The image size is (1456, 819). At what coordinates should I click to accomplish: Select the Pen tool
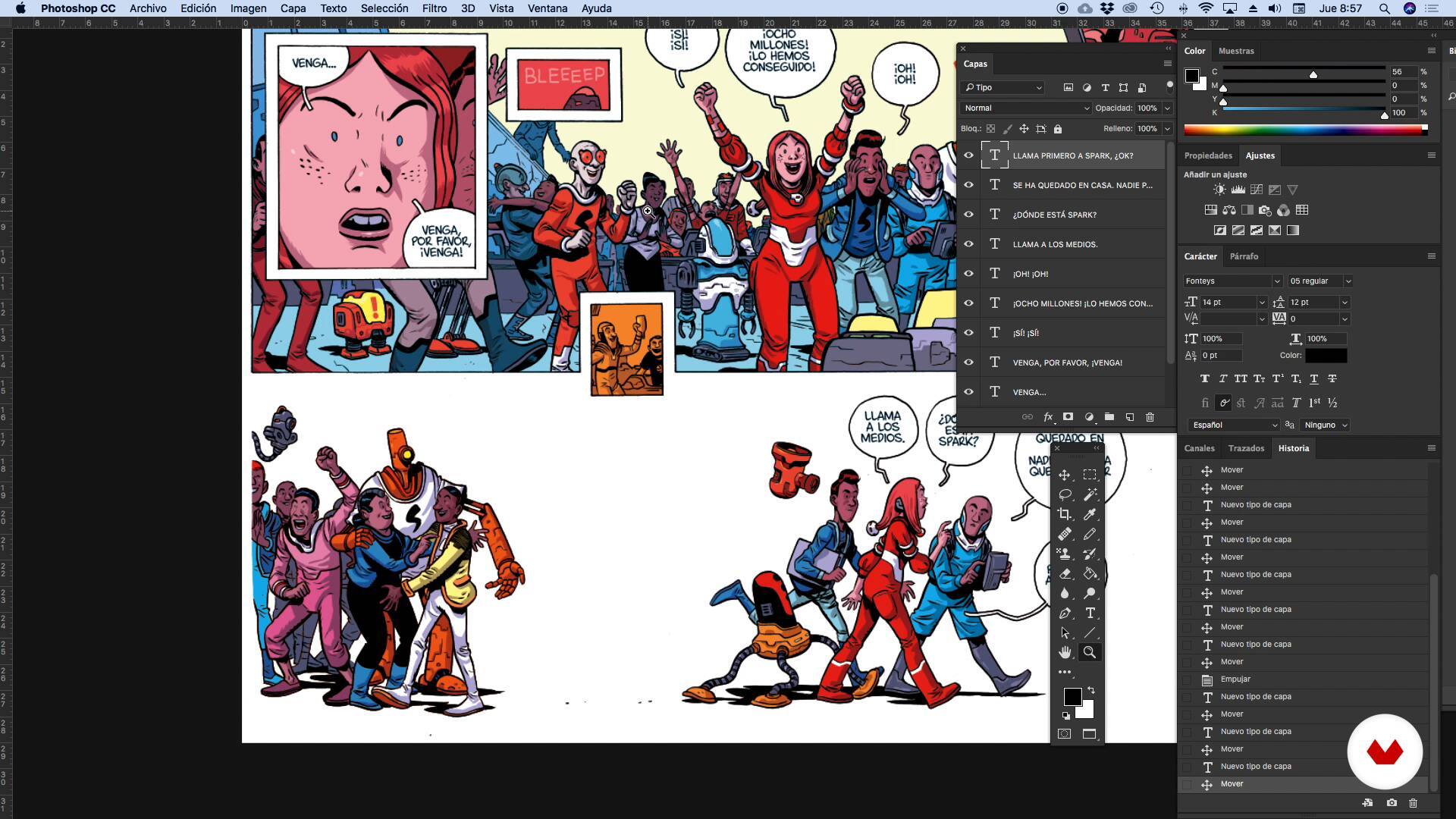(1065, 613)
